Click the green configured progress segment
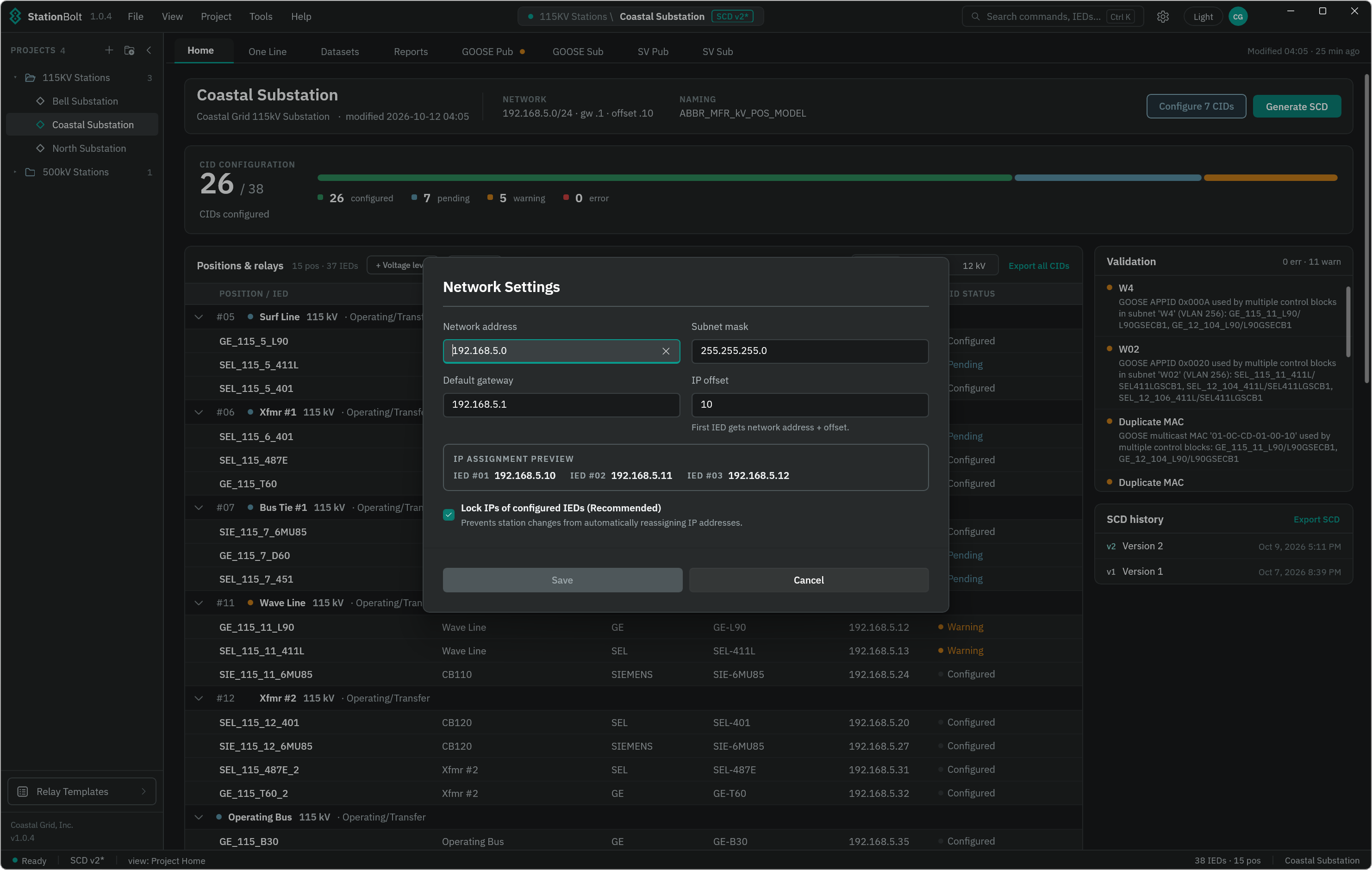 664,178
